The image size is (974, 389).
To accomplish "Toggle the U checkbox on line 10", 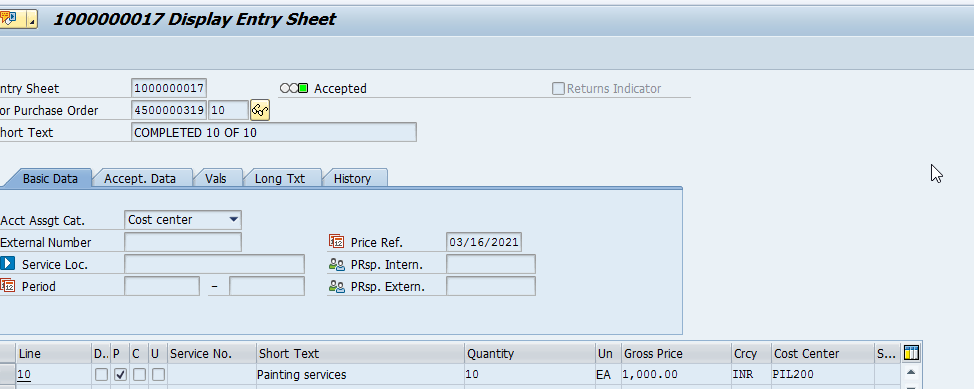I will [x=159, y=375].
